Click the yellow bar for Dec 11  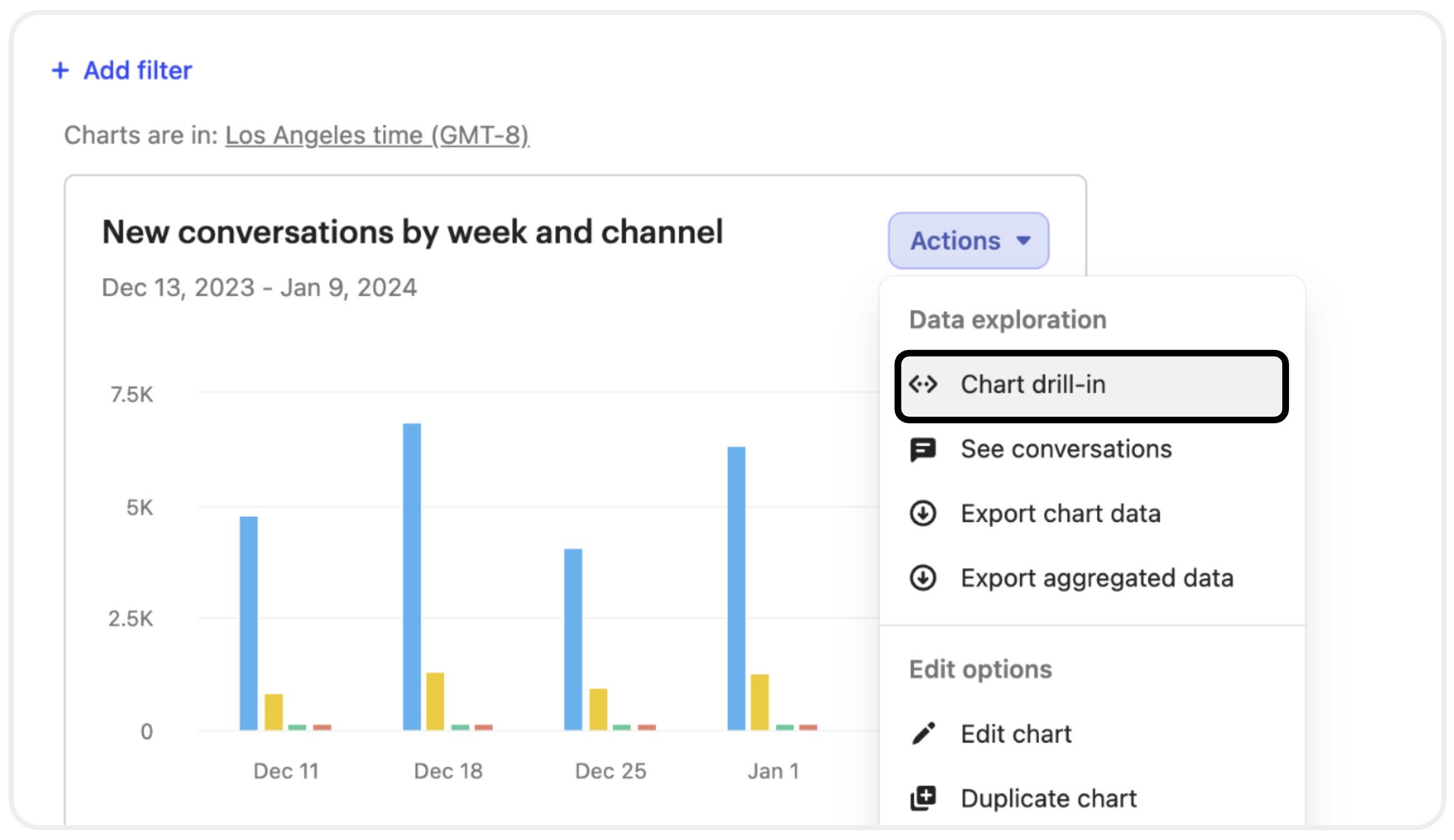tap(274, 712)
